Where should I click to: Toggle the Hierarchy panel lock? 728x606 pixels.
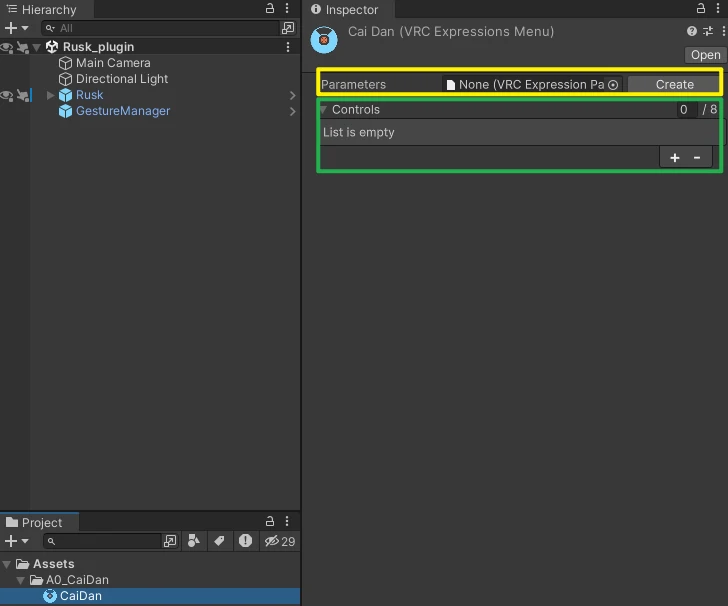click(x=270, y=8)
